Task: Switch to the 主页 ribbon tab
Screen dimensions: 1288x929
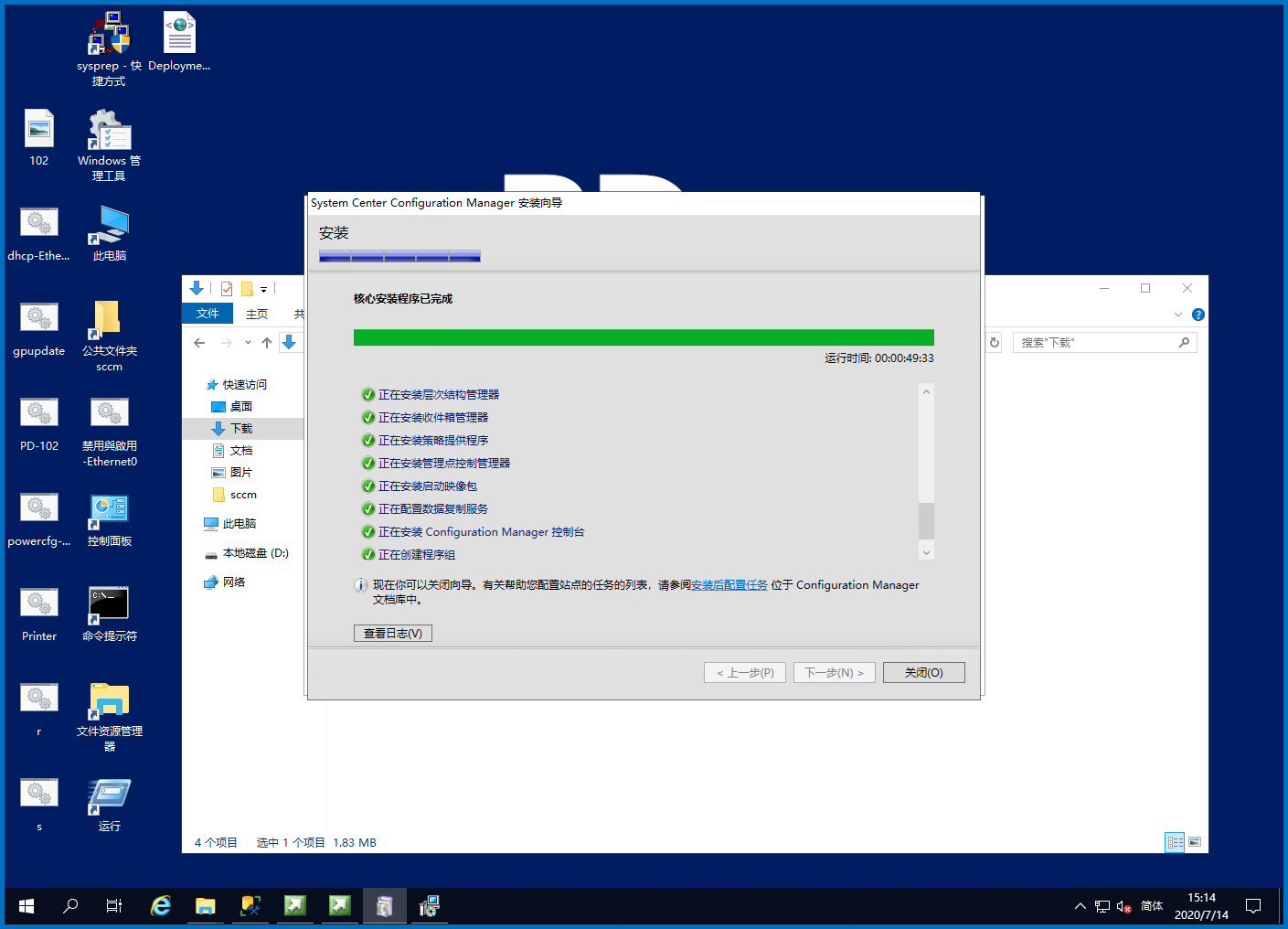Action: pos(257,314)
